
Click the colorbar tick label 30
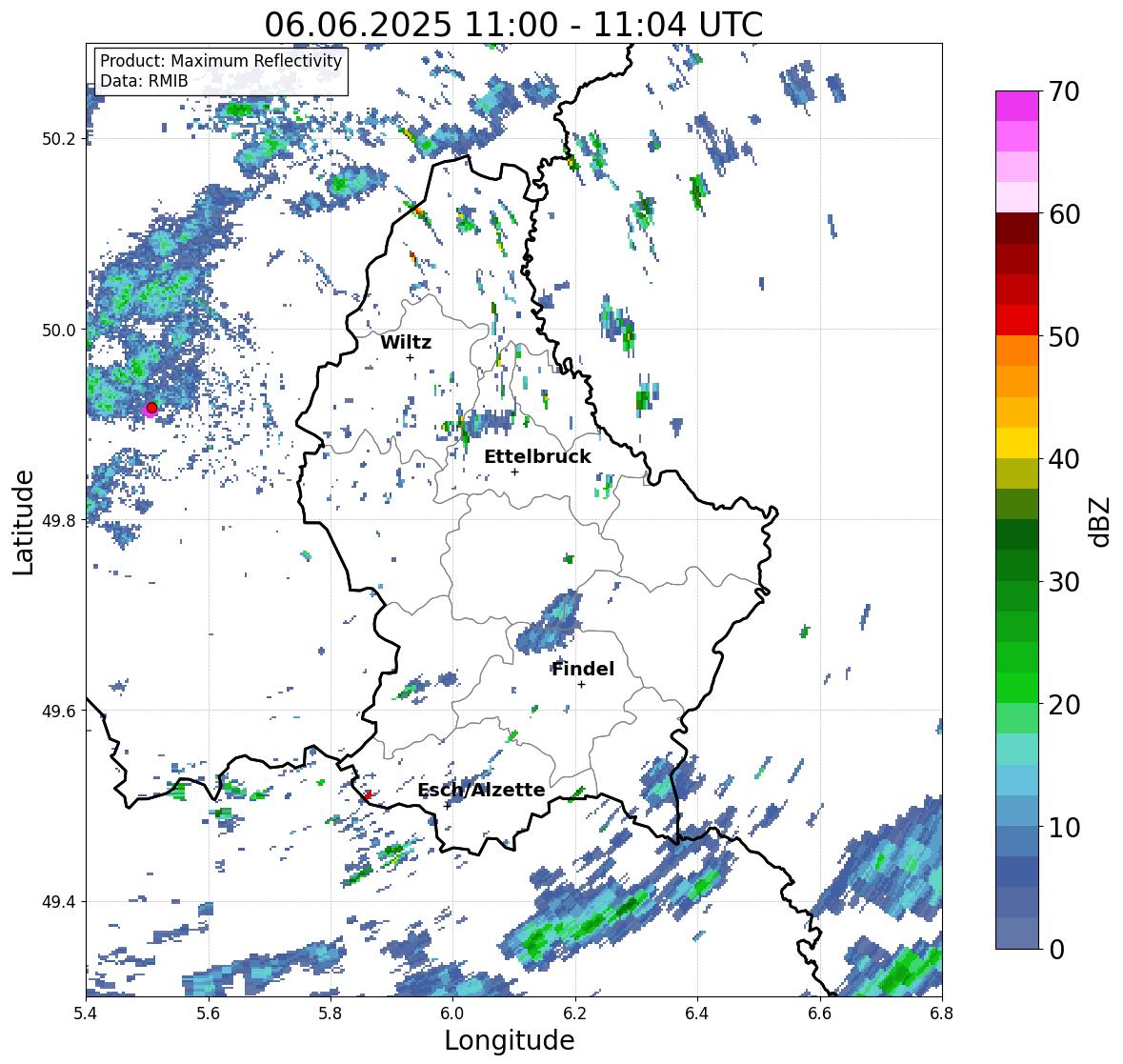point(1064,581)
